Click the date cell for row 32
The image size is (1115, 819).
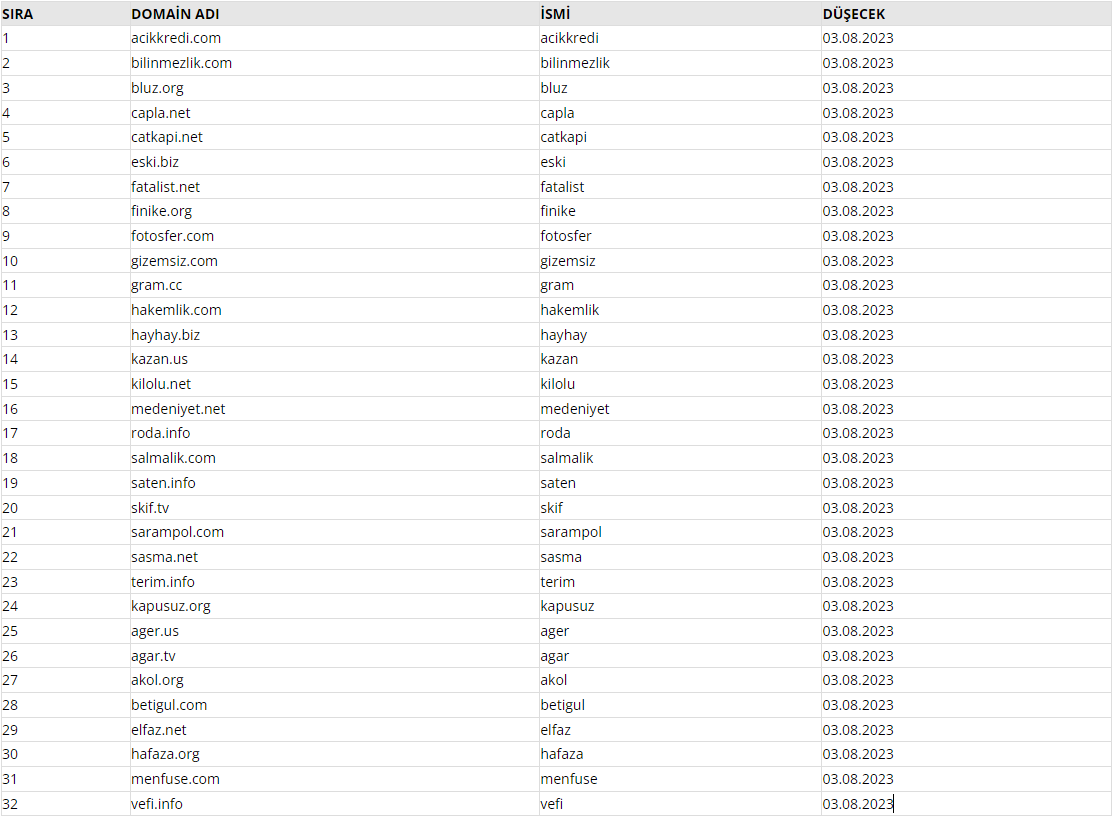(966, 804)
